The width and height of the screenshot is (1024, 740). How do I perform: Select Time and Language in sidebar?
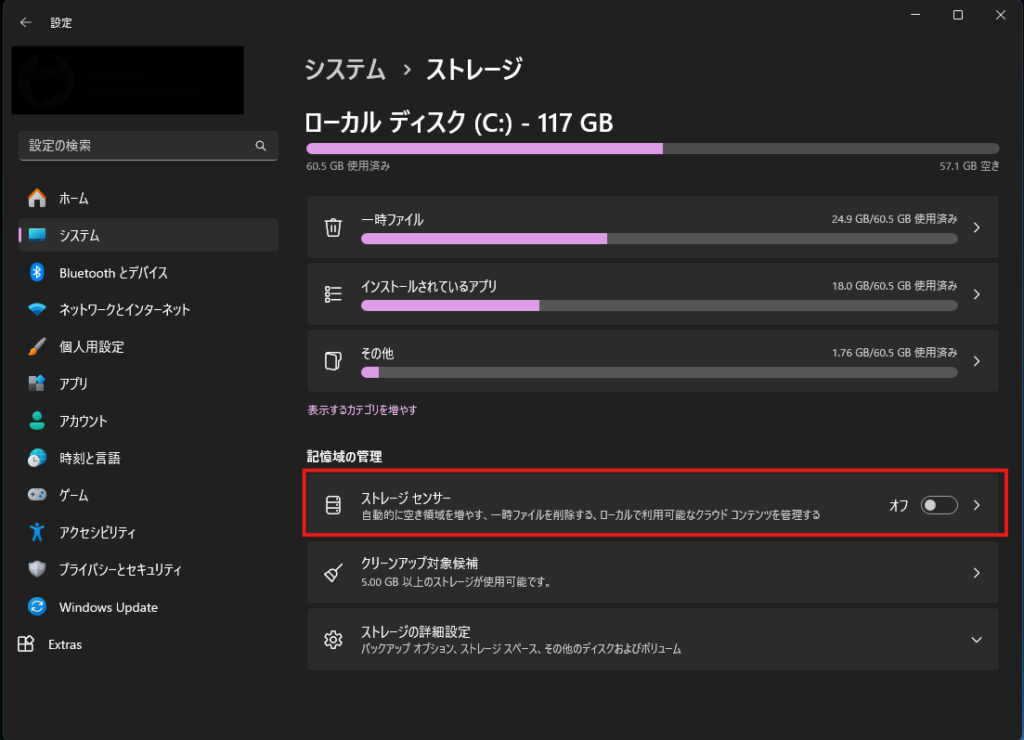tap(89, 458)
